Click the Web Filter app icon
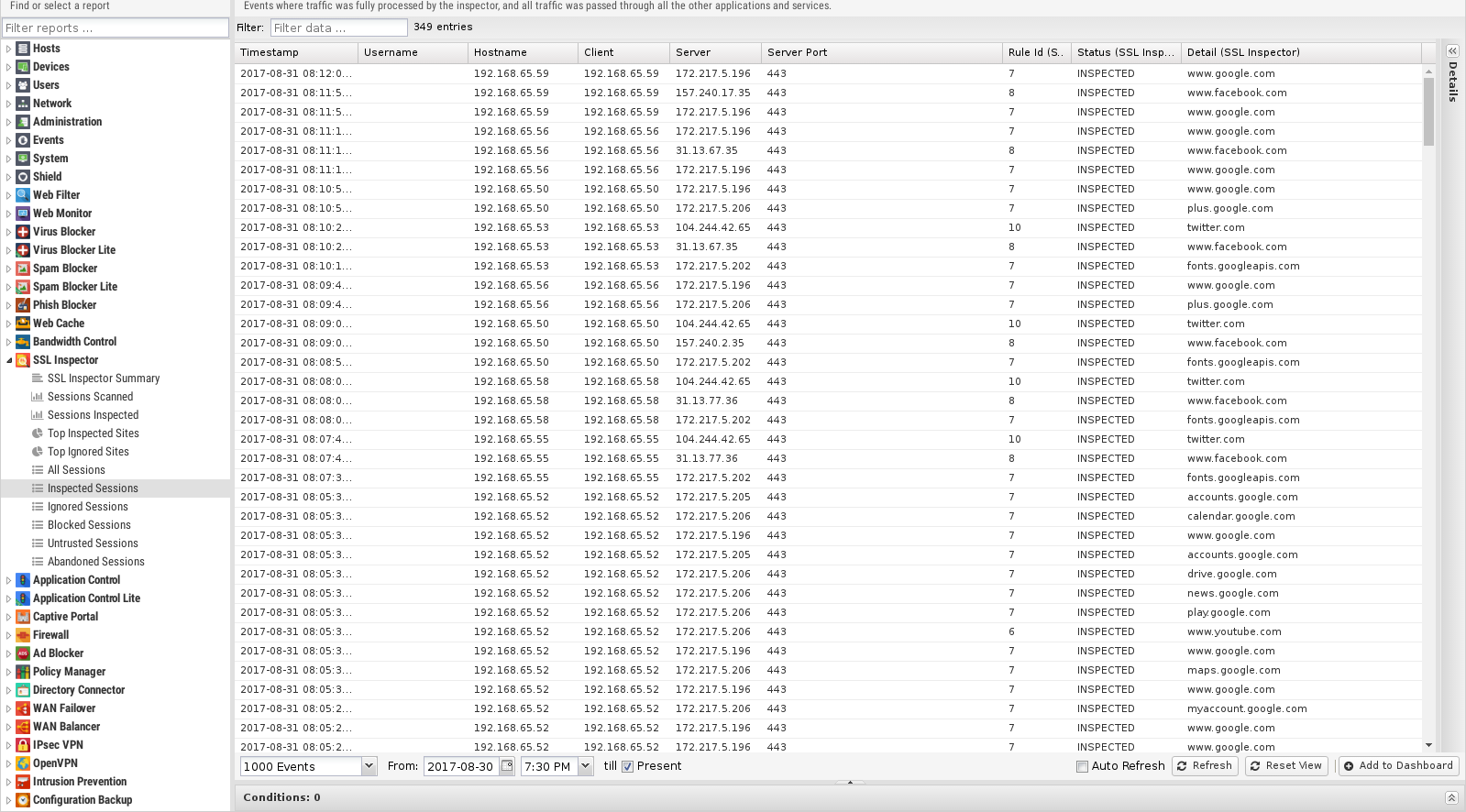Screen dimensions: 1466x812 point(23,195)
